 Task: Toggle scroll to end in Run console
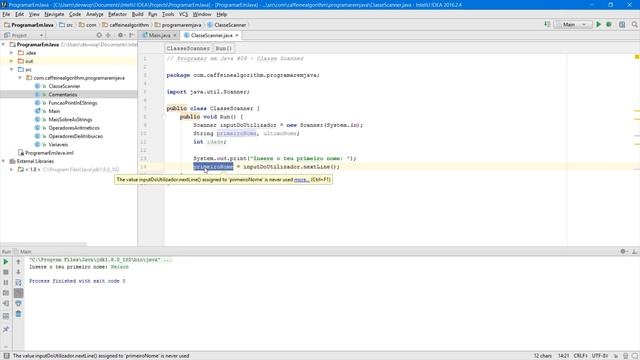[18, 293]
